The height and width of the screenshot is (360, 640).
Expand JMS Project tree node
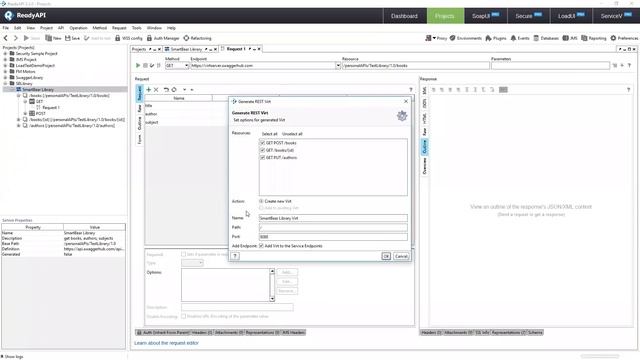pos(5,60)
